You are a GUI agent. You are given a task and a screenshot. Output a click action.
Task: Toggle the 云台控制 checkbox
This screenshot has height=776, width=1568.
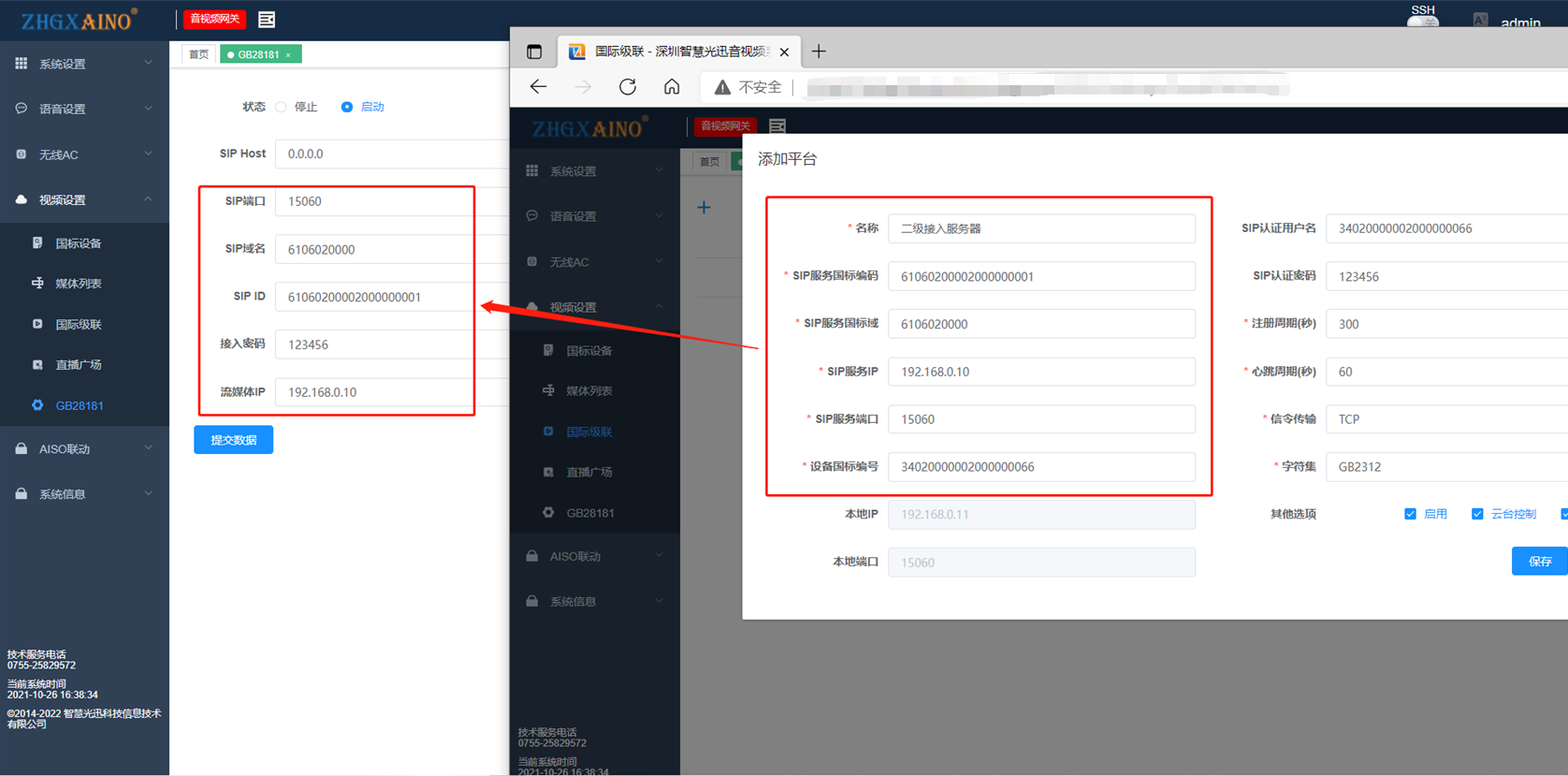(1477, 514)
